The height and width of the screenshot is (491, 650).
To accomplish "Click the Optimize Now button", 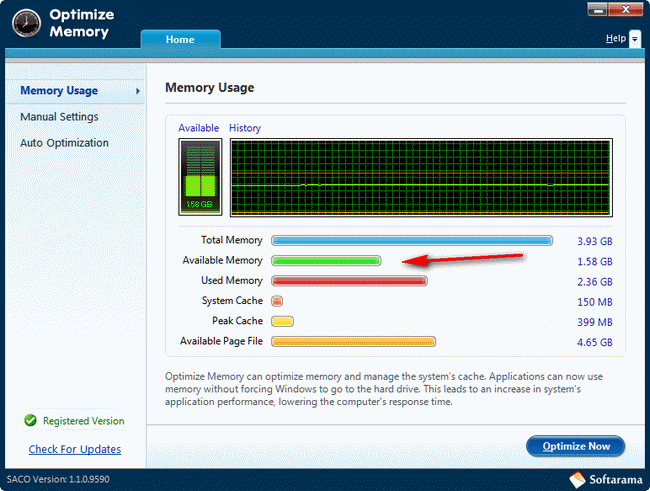I will pyautogui.click(x=575, y=446).
